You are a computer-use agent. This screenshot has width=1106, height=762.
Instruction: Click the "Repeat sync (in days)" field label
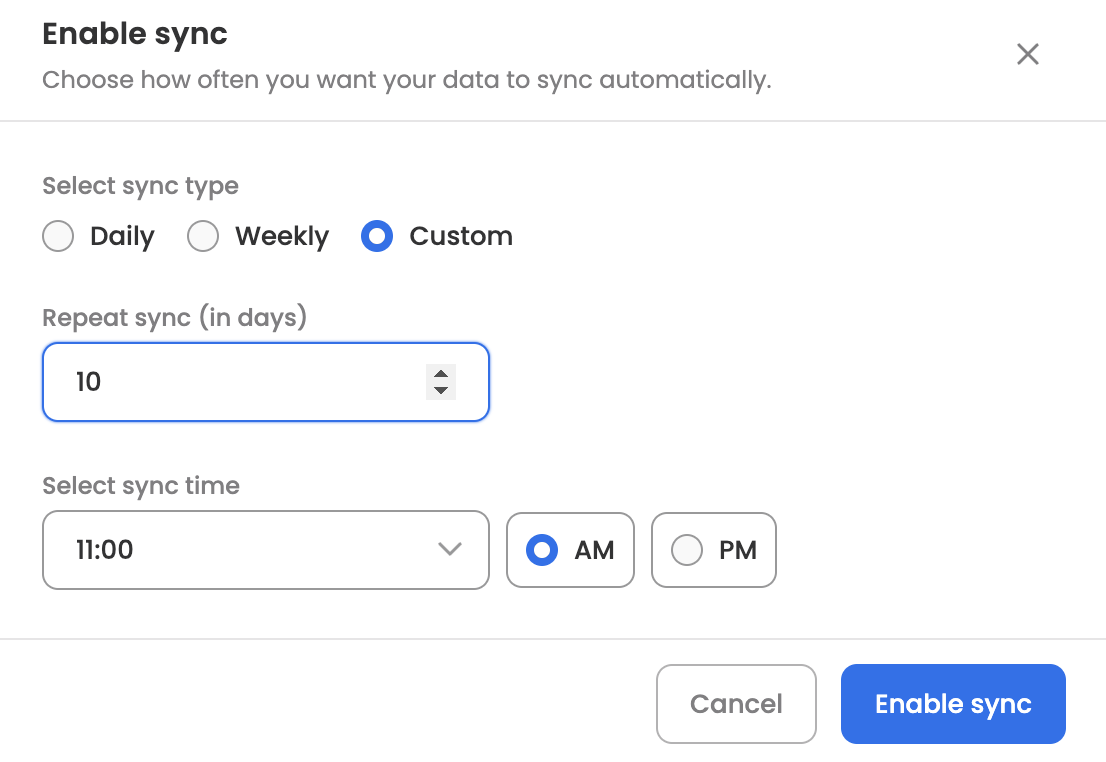pyautogui.click(x=174, y=318)
